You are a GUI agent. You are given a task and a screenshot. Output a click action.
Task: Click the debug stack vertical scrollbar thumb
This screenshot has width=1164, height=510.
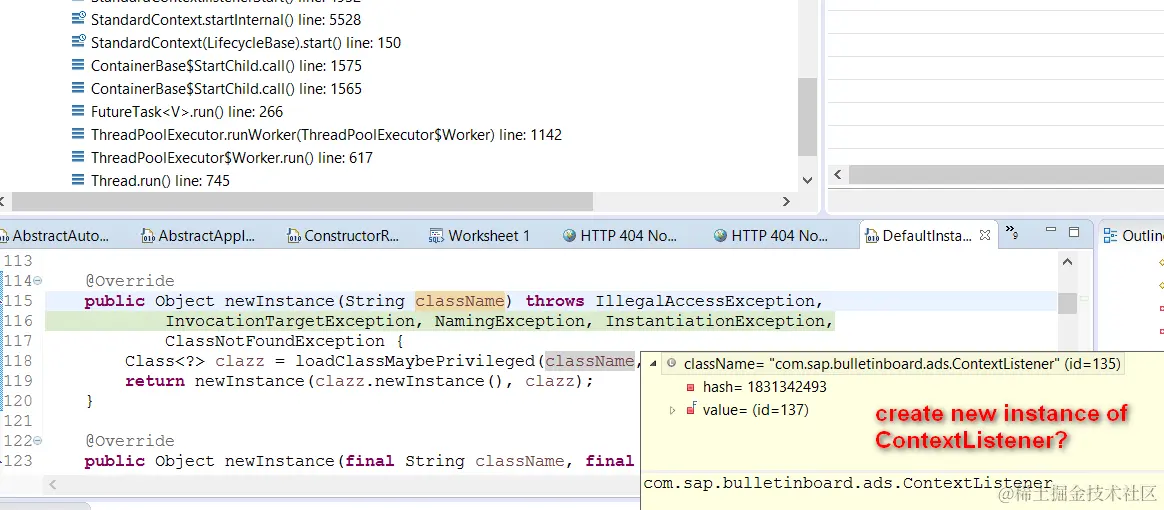pos(807,117)
